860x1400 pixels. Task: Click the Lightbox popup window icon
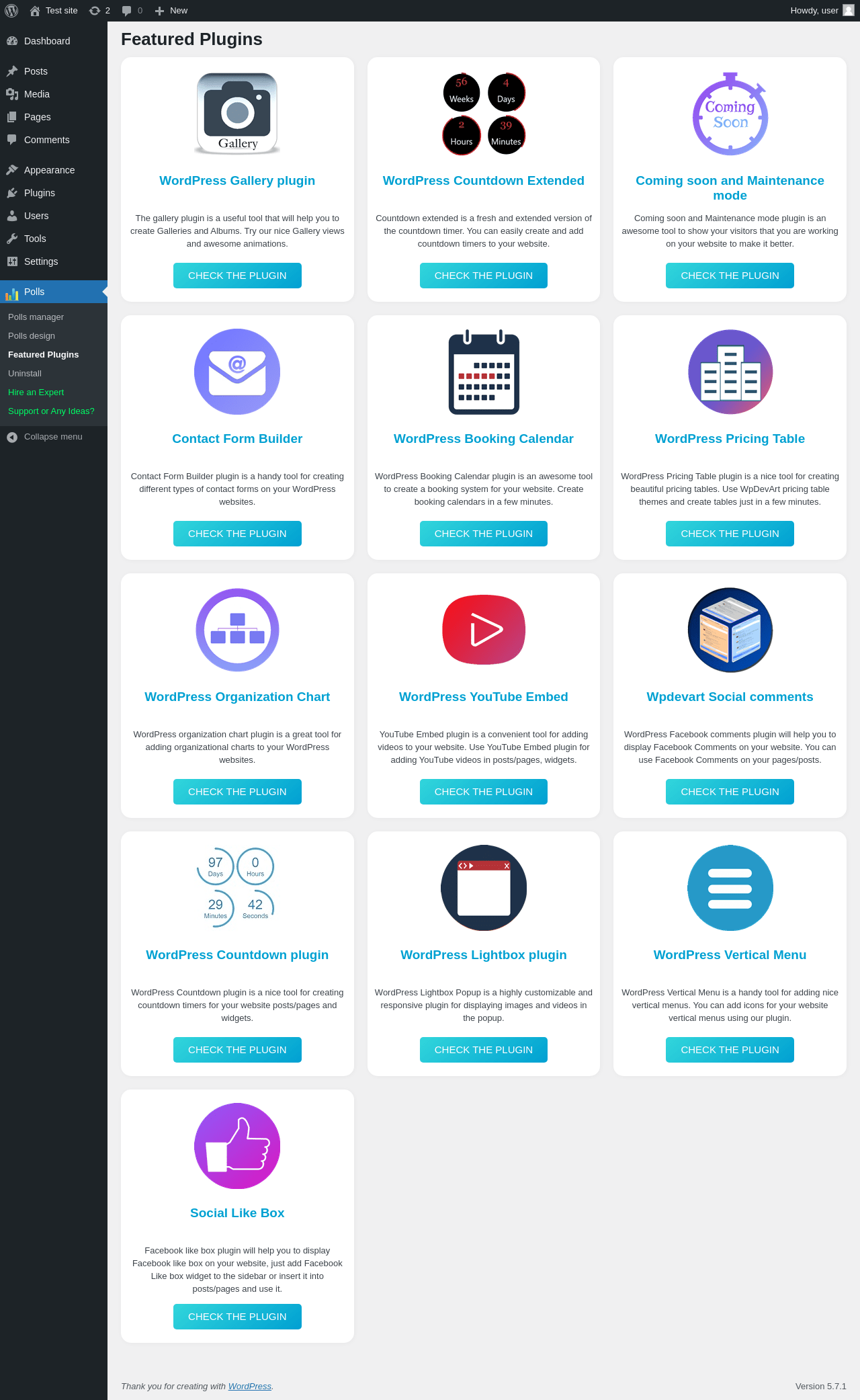484,888
